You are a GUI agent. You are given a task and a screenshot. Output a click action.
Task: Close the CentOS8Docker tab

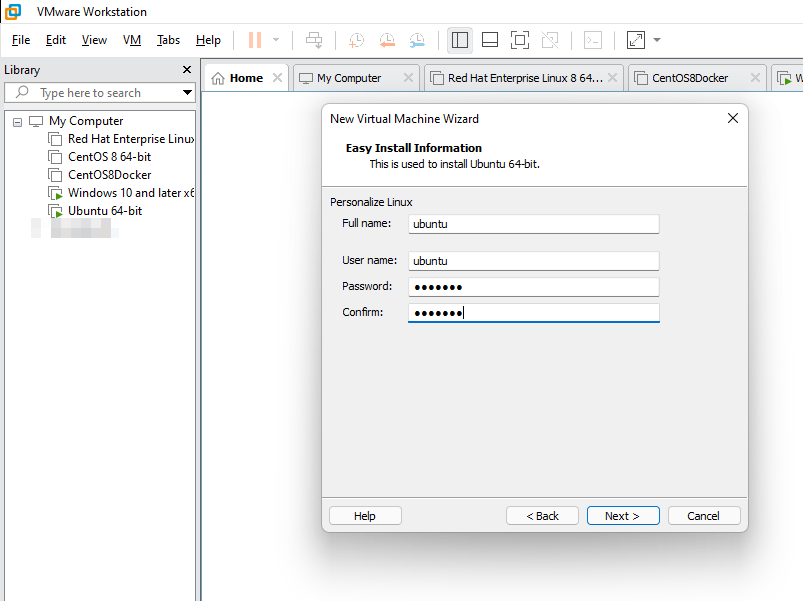tap(755, 77)
